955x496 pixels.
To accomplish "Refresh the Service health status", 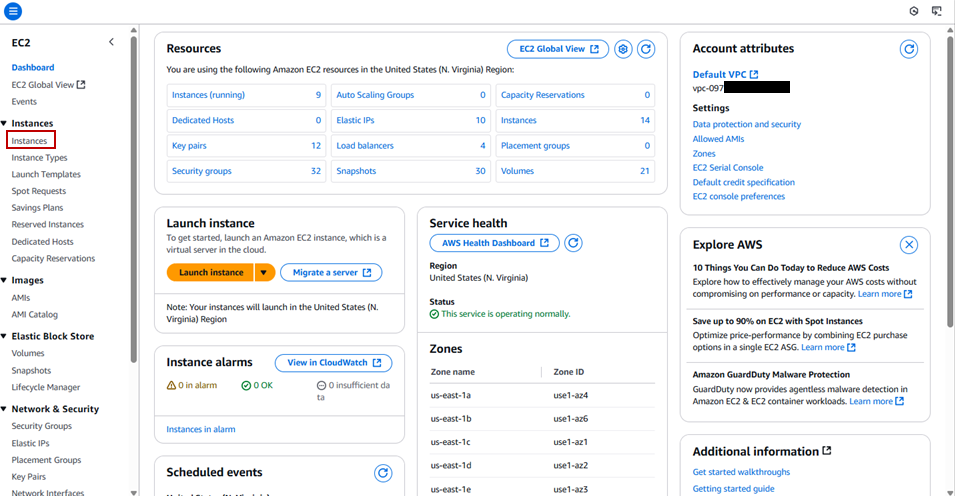I will (573, 243).
